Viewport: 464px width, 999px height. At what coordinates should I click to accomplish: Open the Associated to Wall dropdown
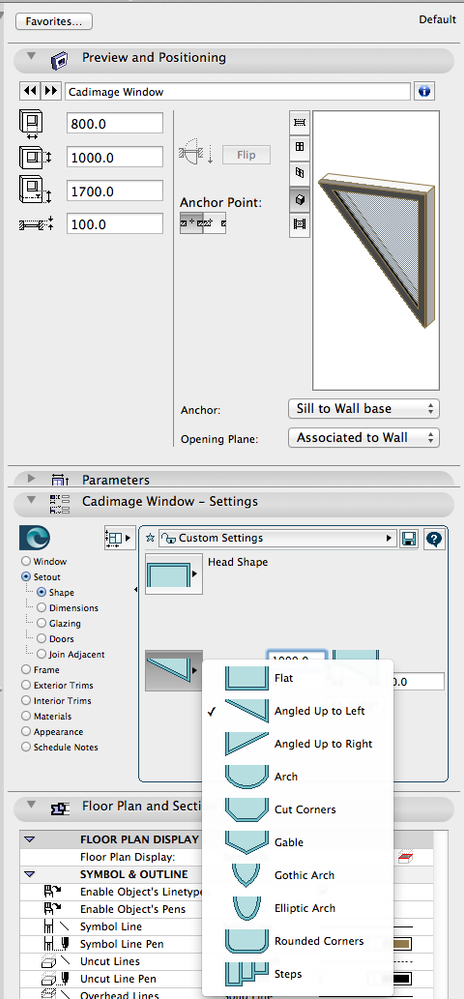click(364, 438)
